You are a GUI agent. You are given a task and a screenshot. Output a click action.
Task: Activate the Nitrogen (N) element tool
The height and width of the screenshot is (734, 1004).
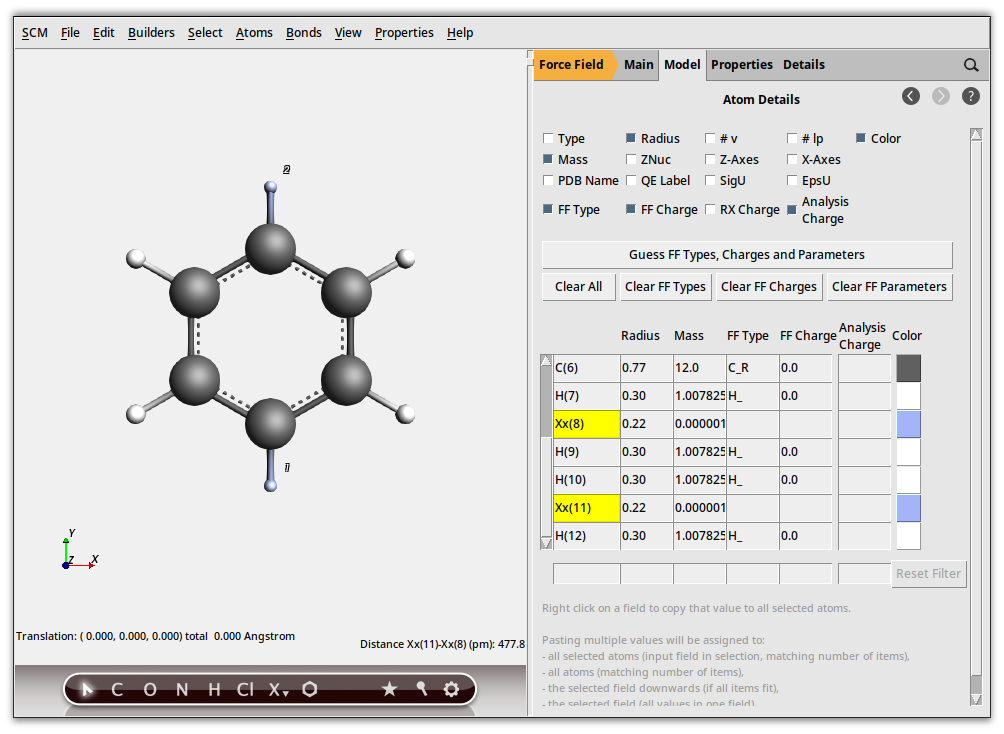181,689
